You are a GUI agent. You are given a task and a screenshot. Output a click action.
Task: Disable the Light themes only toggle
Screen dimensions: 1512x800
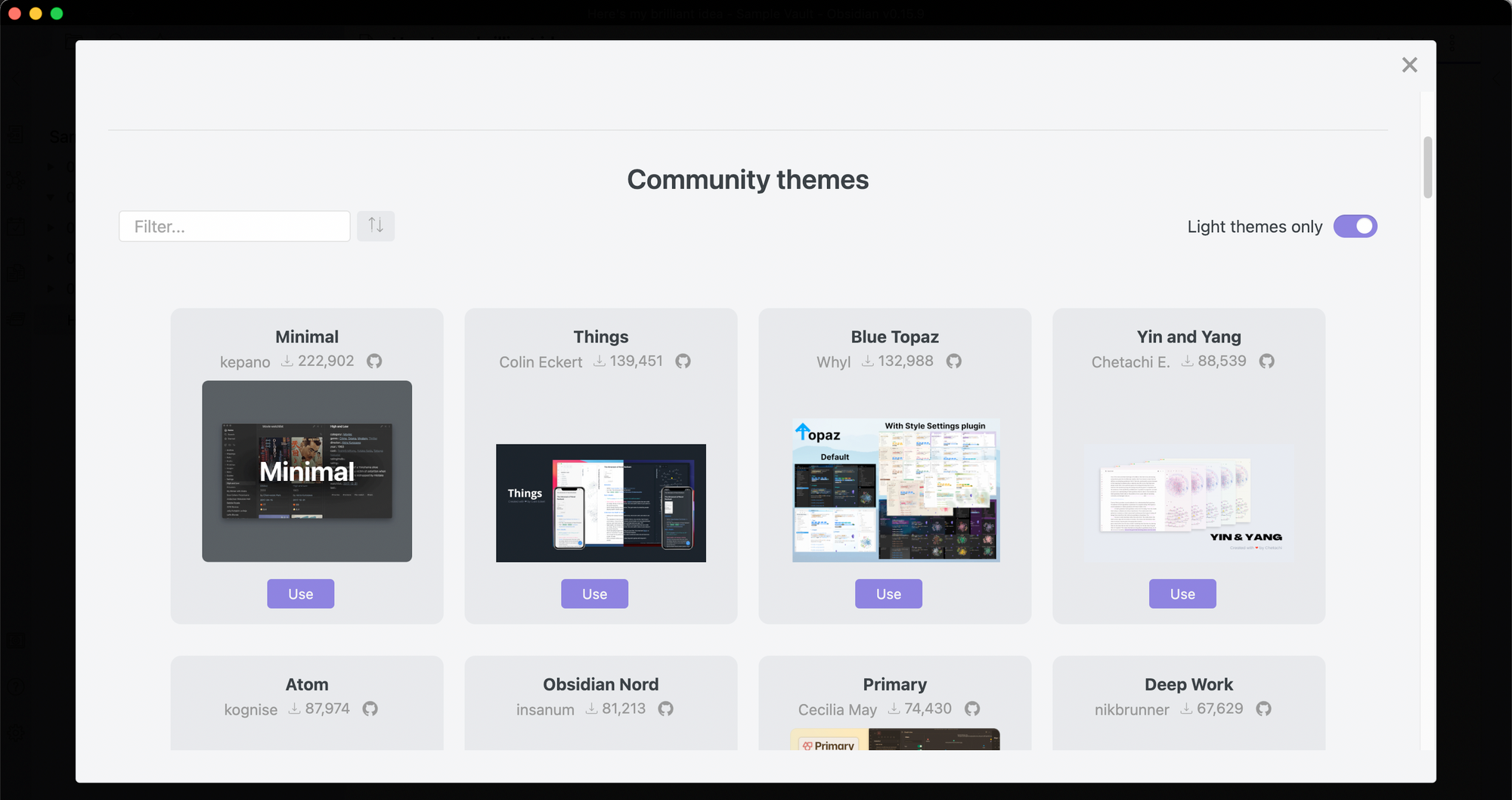click(x=1355, y=226)
